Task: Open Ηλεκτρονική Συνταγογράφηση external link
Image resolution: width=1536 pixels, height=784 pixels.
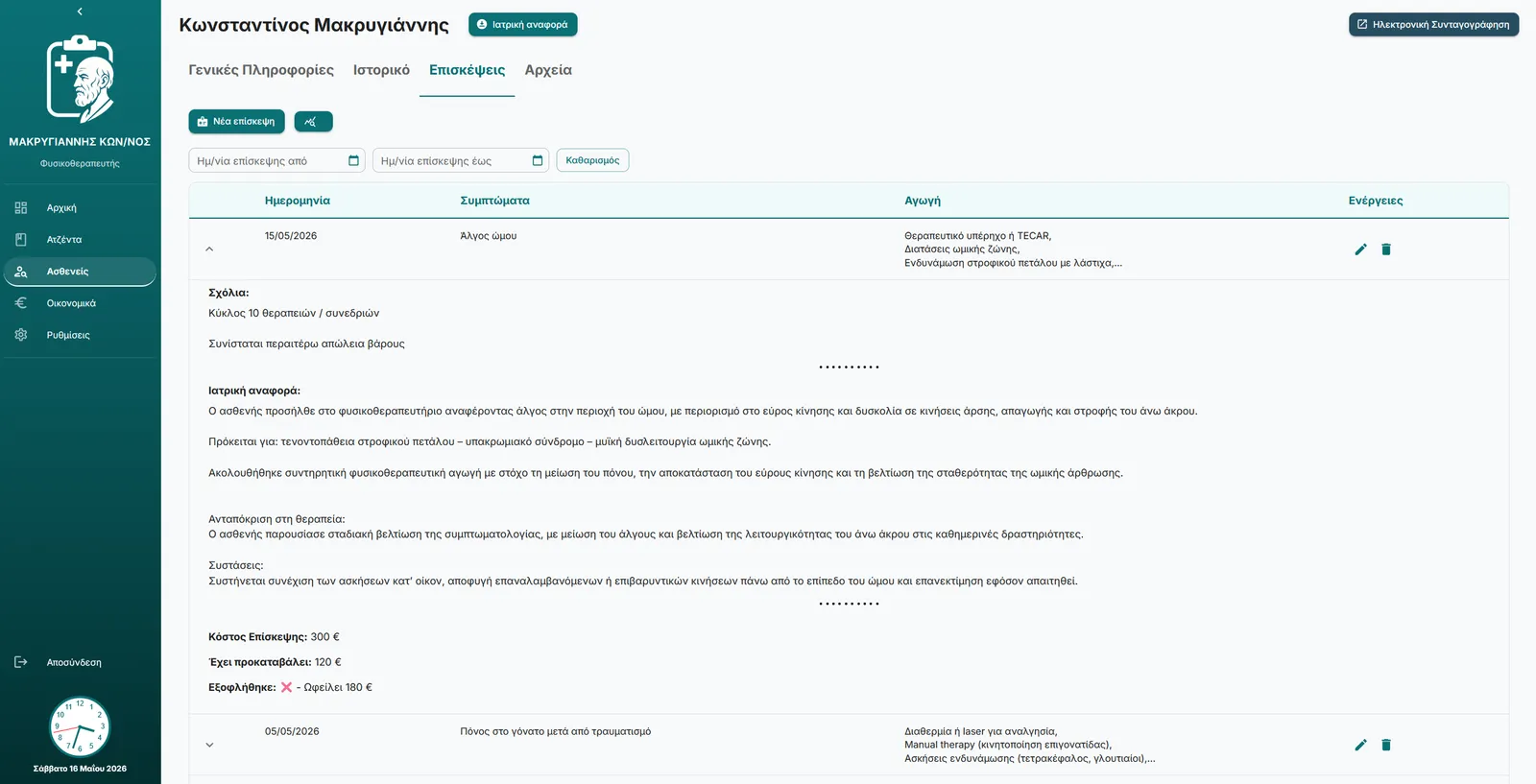Action: tap(1433, 24)
